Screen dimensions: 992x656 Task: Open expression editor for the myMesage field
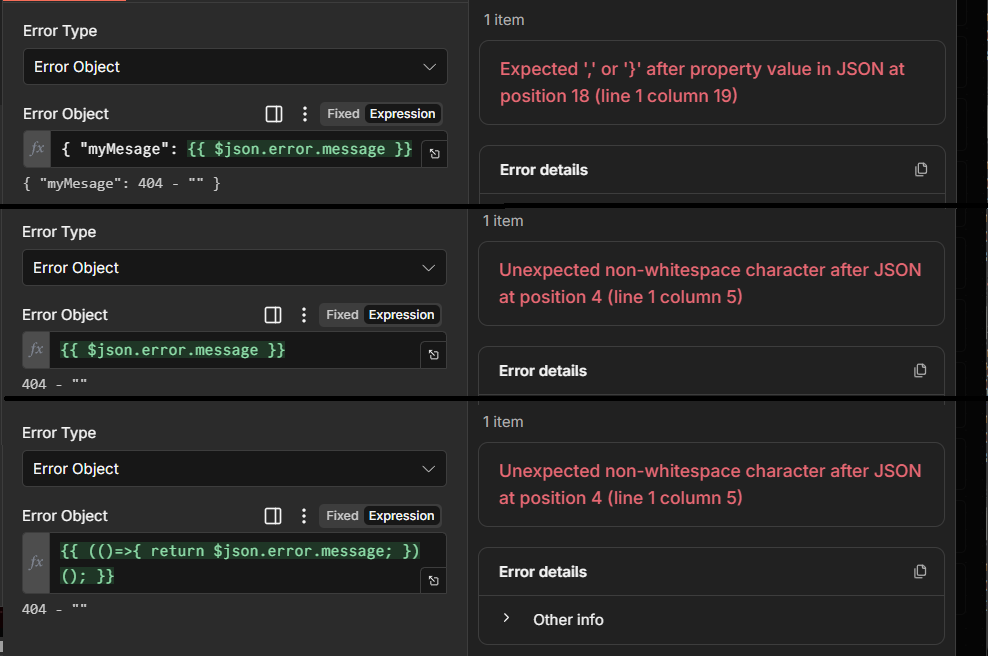(434, 154)
